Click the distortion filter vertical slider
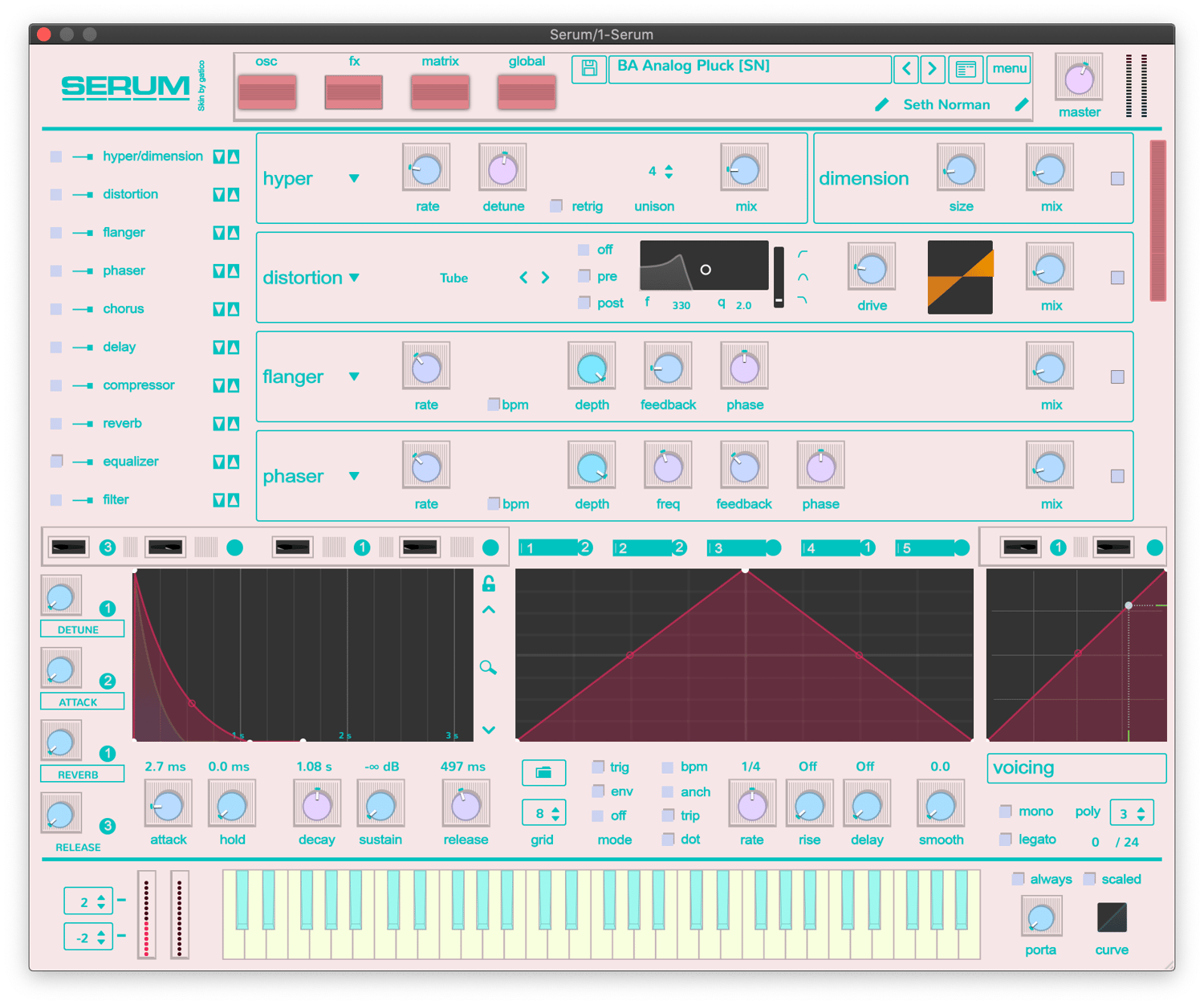Image resolution: width=1204 pixels, height=1005 pixels. (779, 277)
